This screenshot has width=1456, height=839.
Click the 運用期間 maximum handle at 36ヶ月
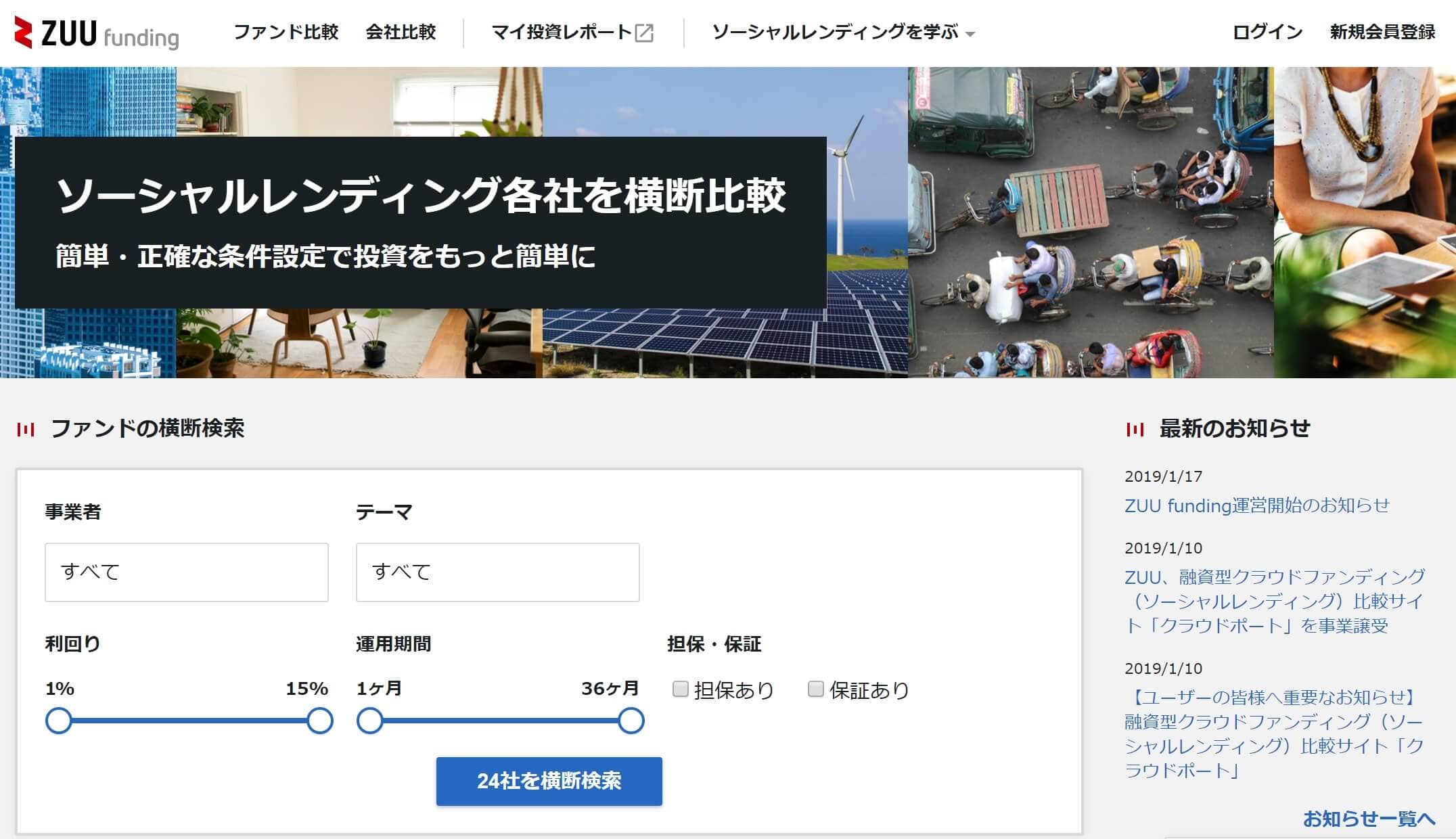[x=631, y=721]
